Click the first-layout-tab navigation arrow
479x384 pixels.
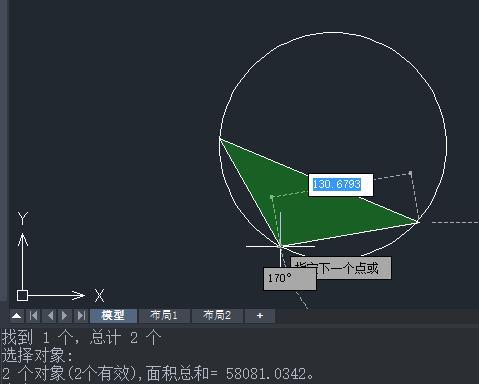tap(34, 315)
